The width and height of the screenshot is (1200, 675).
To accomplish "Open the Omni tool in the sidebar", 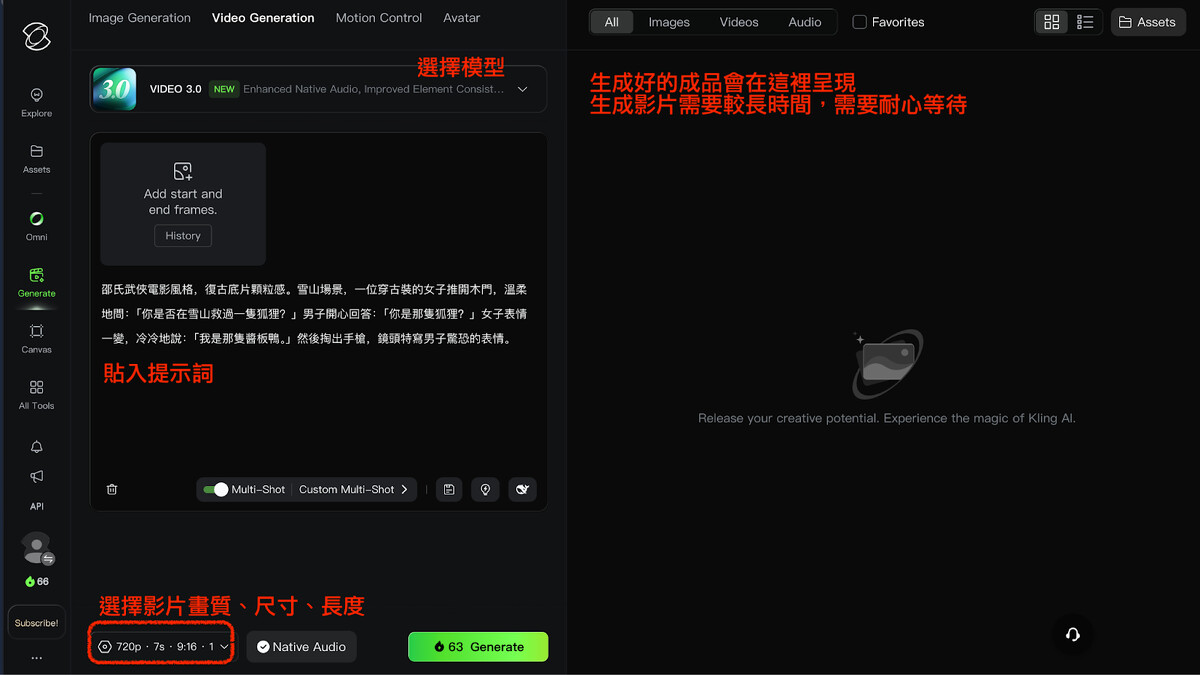I will point(36,225).
